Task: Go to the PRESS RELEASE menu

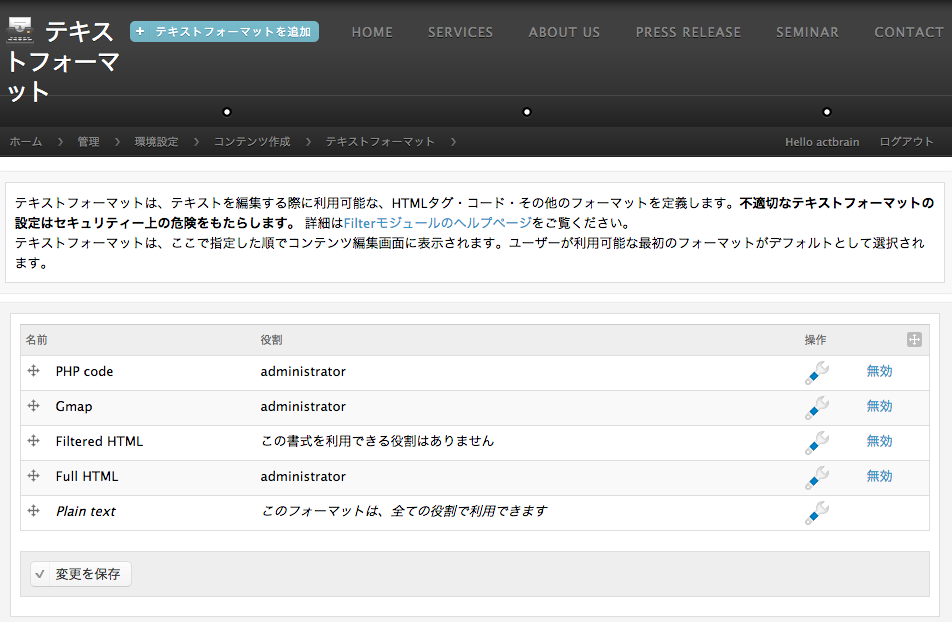Action: click(x=688, y=32)
